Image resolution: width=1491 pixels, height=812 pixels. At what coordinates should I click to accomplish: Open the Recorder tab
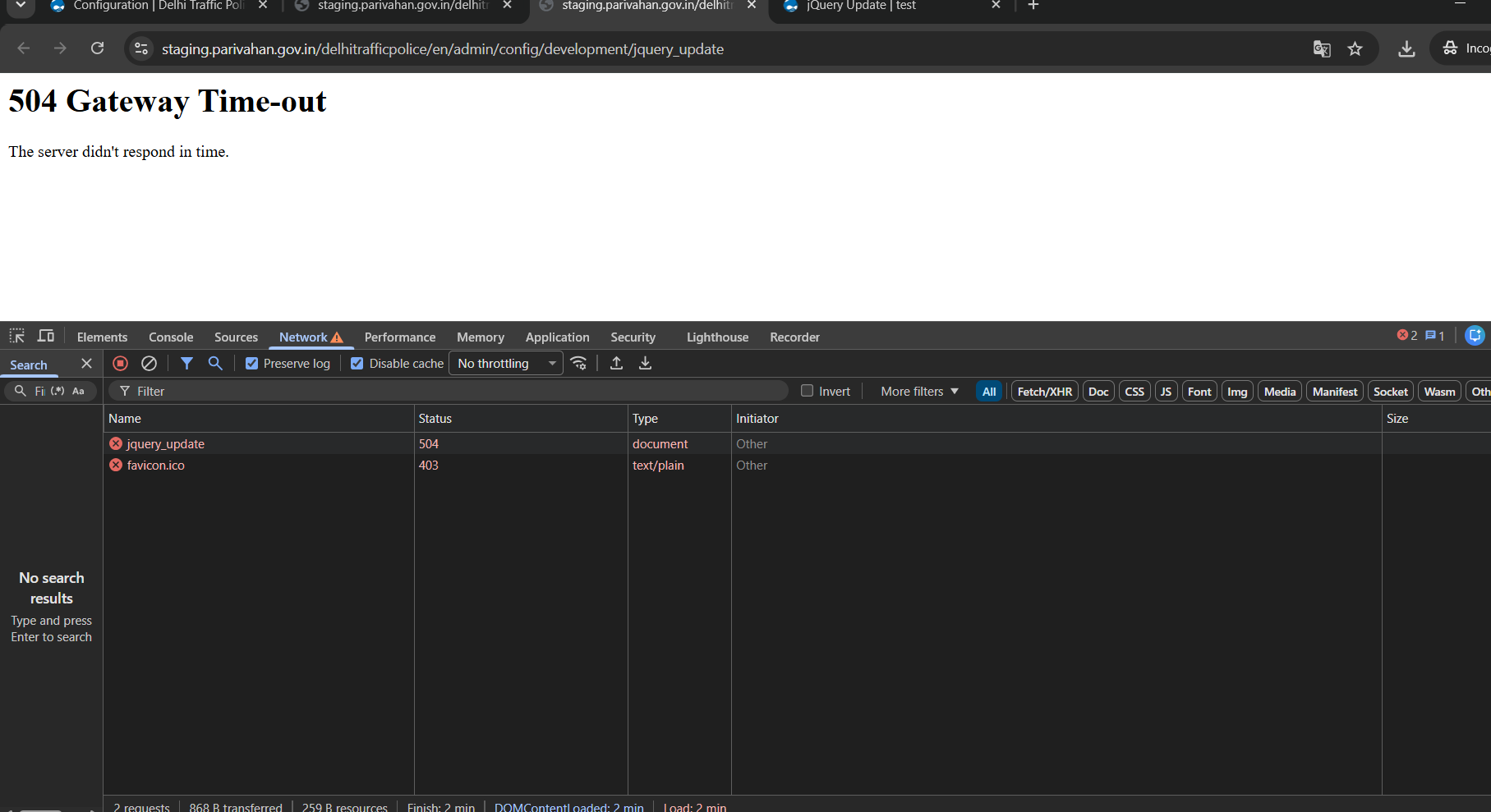point(795,337)
